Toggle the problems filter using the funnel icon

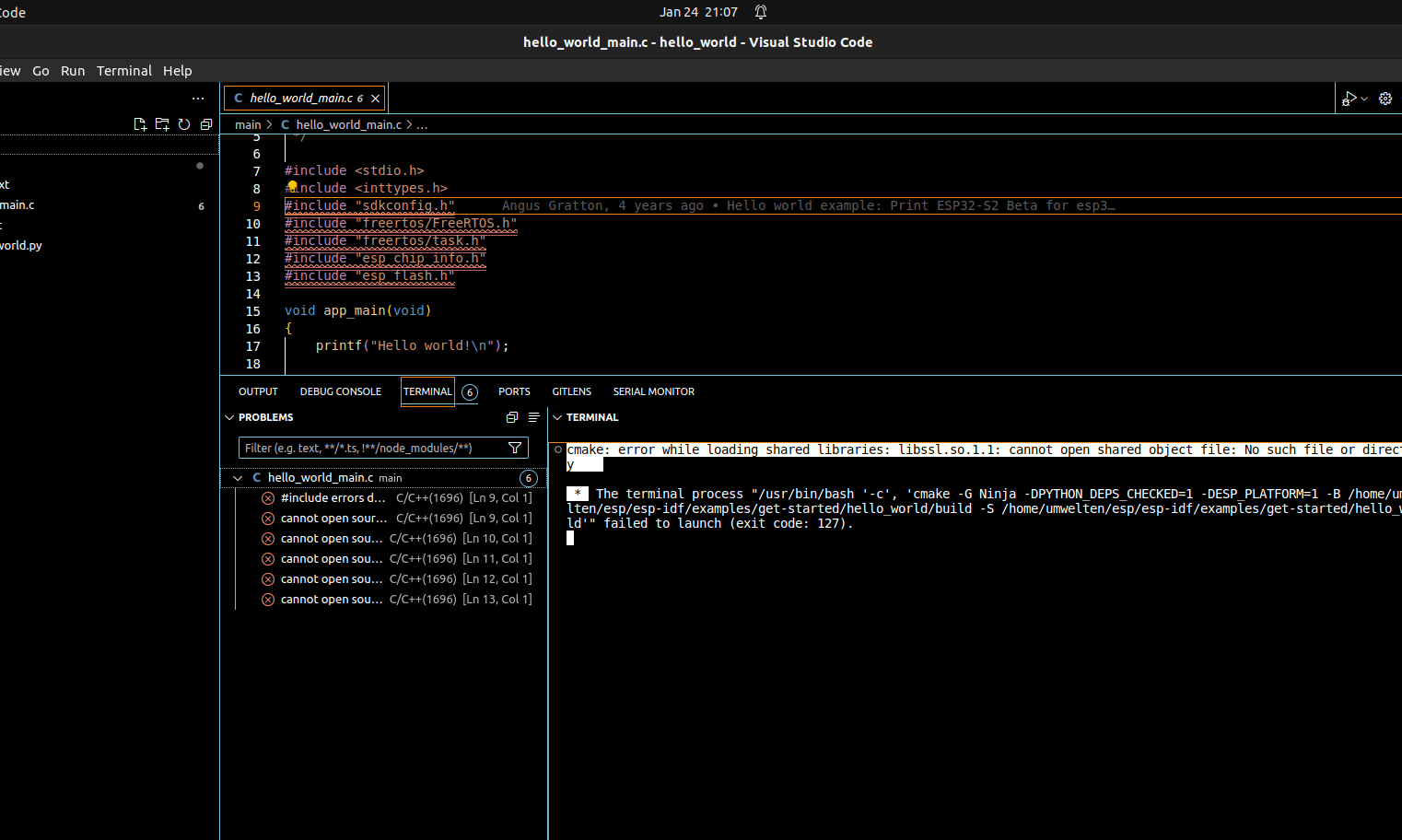[515, 448]
